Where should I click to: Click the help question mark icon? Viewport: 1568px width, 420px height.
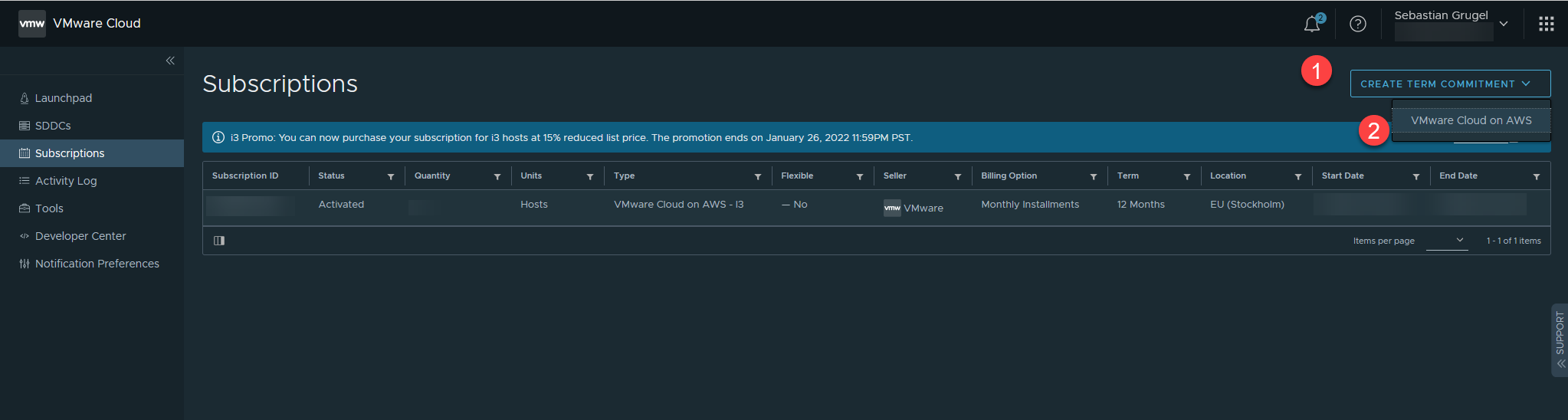click(1357, 24)
